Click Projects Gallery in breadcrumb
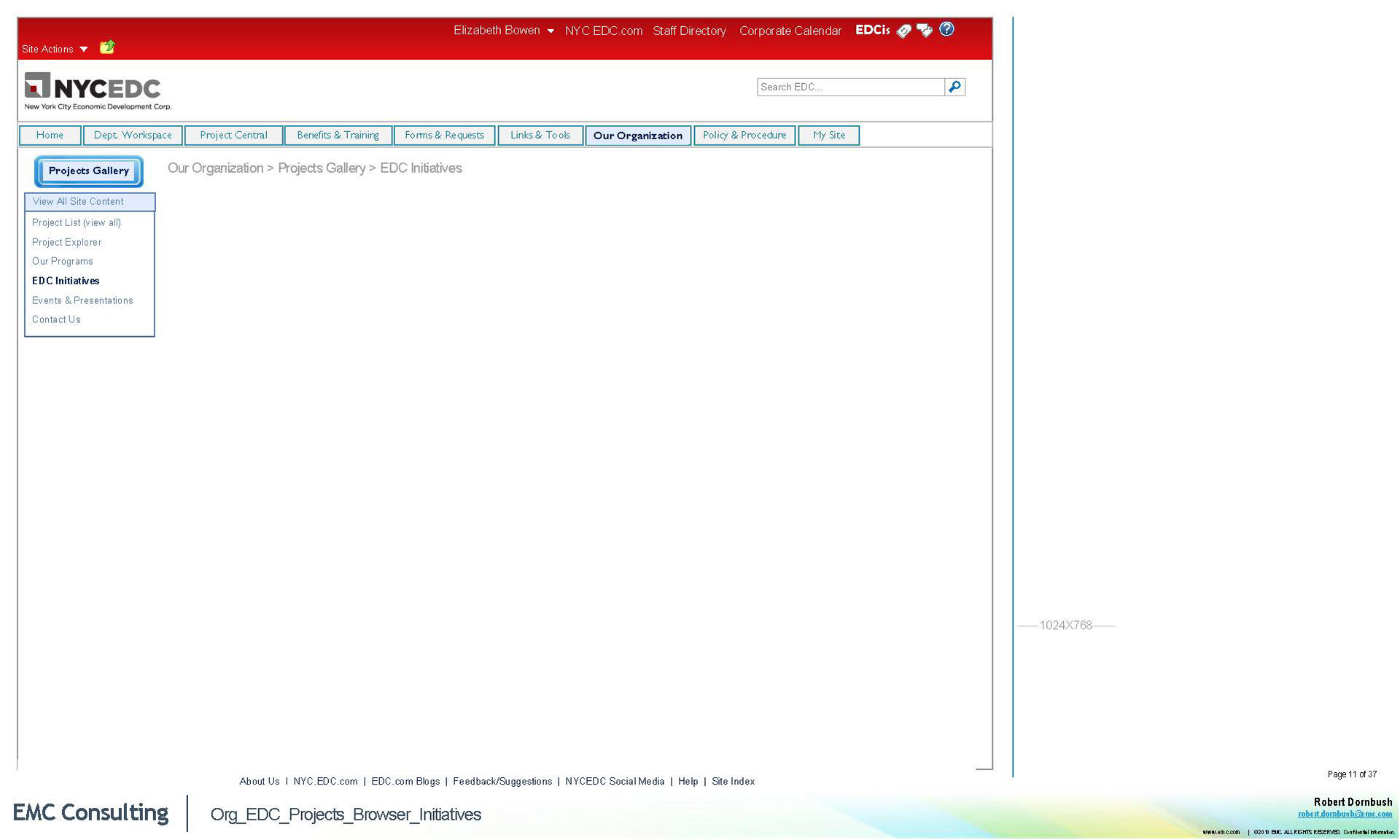The width and height of the screenshot is (1400, 840). click(x=321, y=168)
